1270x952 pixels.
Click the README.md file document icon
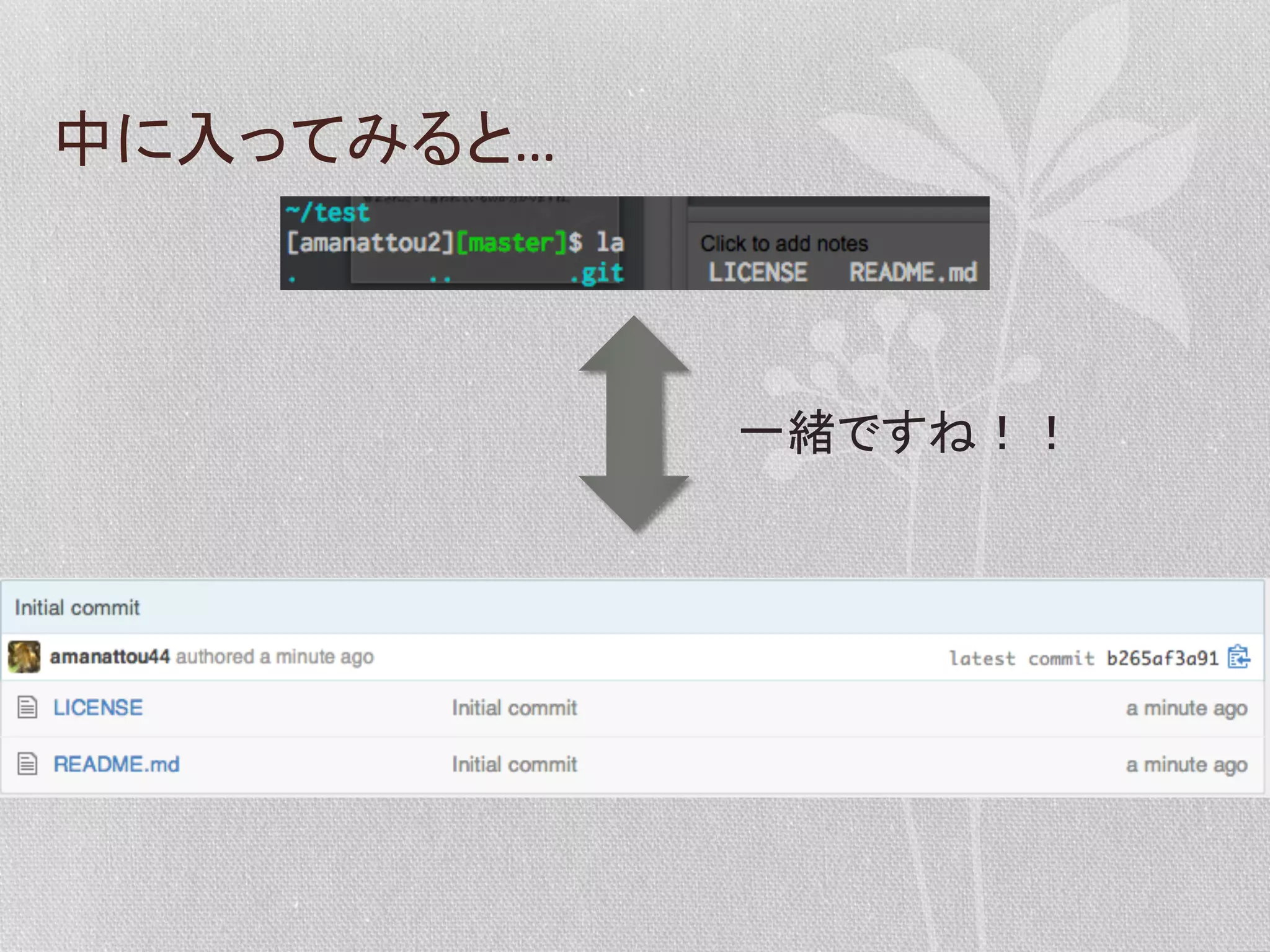pyautogui.click(x=27, y=764)
